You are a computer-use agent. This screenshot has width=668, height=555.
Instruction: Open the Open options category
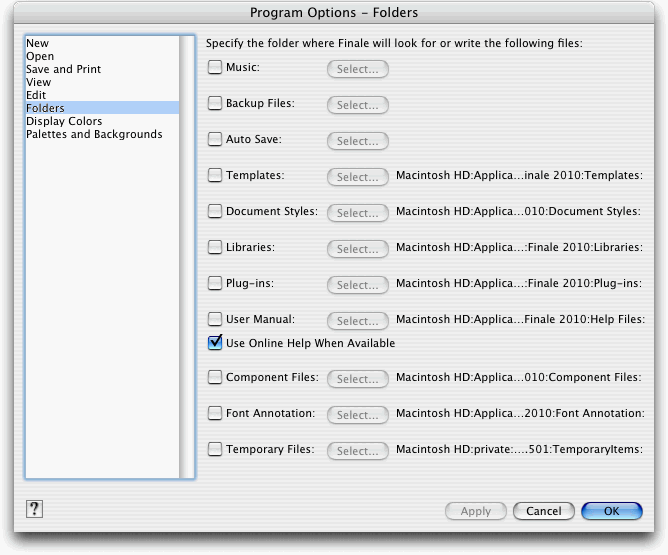[102, 56]
